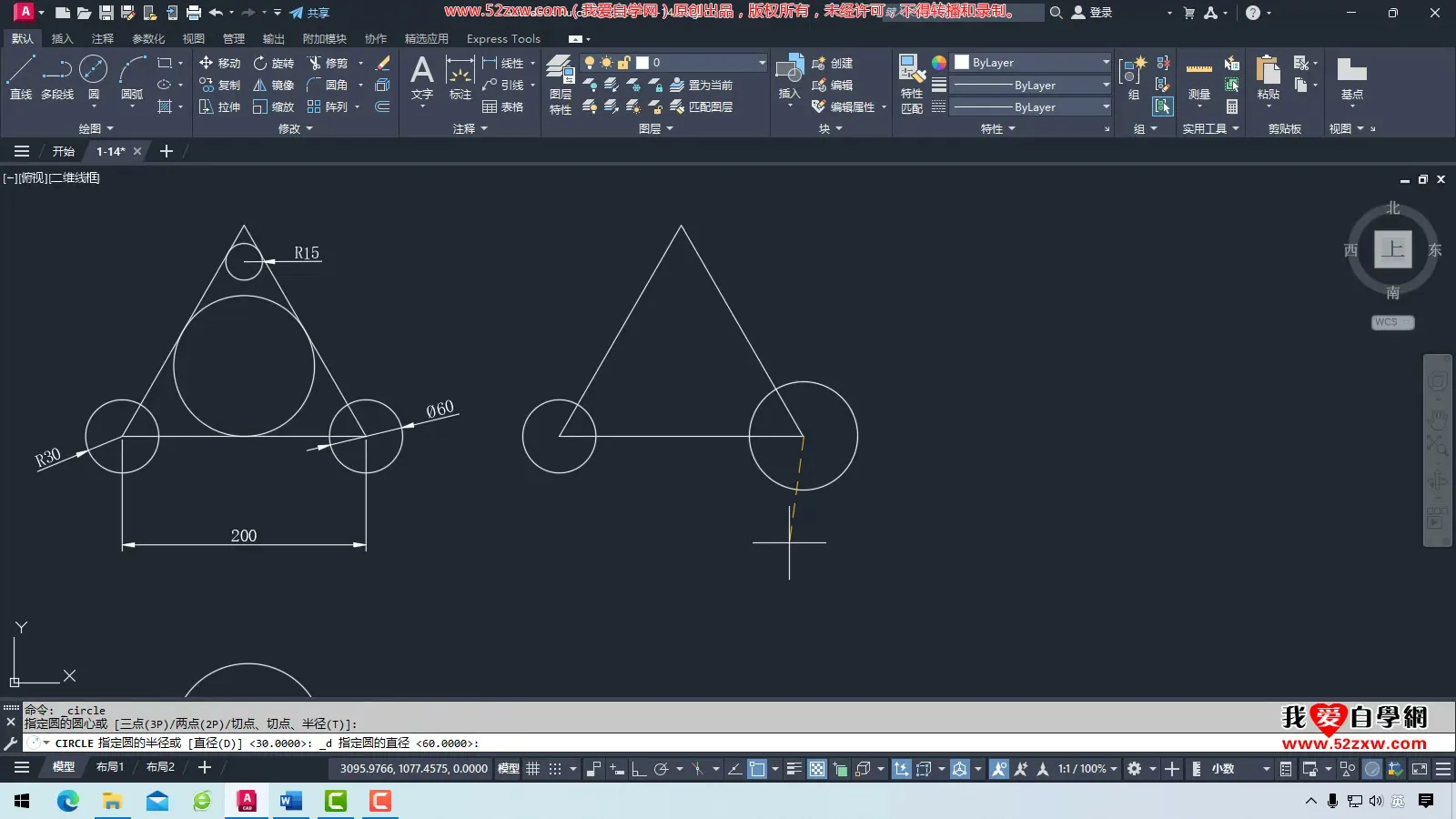Screen dimensions: 1456x819
Task: Activate the 修剪 (Trim) tool
Action: click(x=328, y=63)
